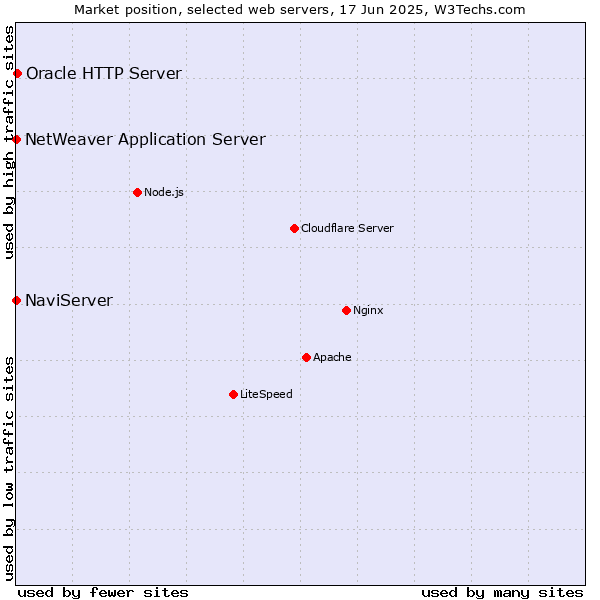This screenshot has height=600, width=600.
Task: Click the NaviServer red data point
Action: pyautogui.click(x=16, y=300)
